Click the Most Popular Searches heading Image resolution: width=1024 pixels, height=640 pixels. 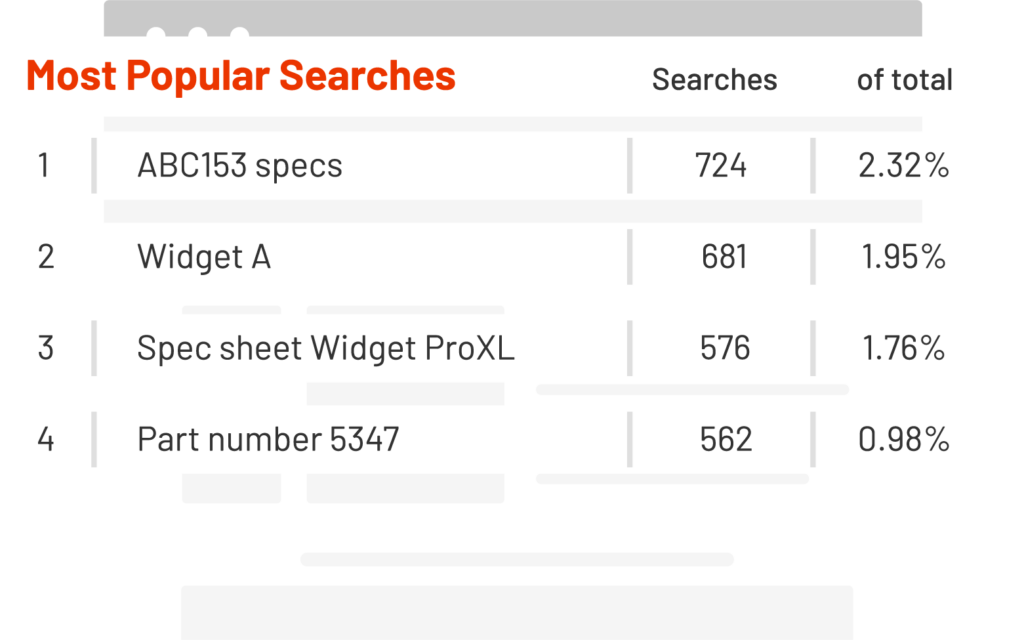[241, 76]
